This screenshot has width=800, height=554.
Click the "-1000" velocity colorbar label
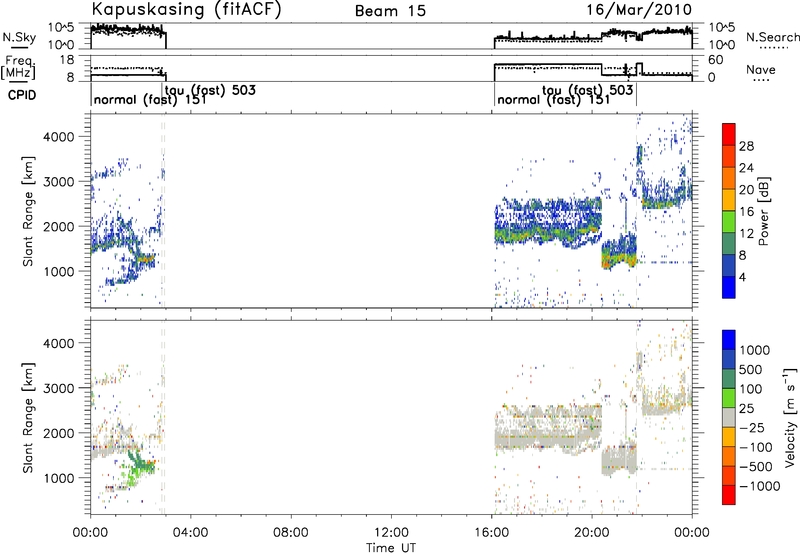coord(760,486)
